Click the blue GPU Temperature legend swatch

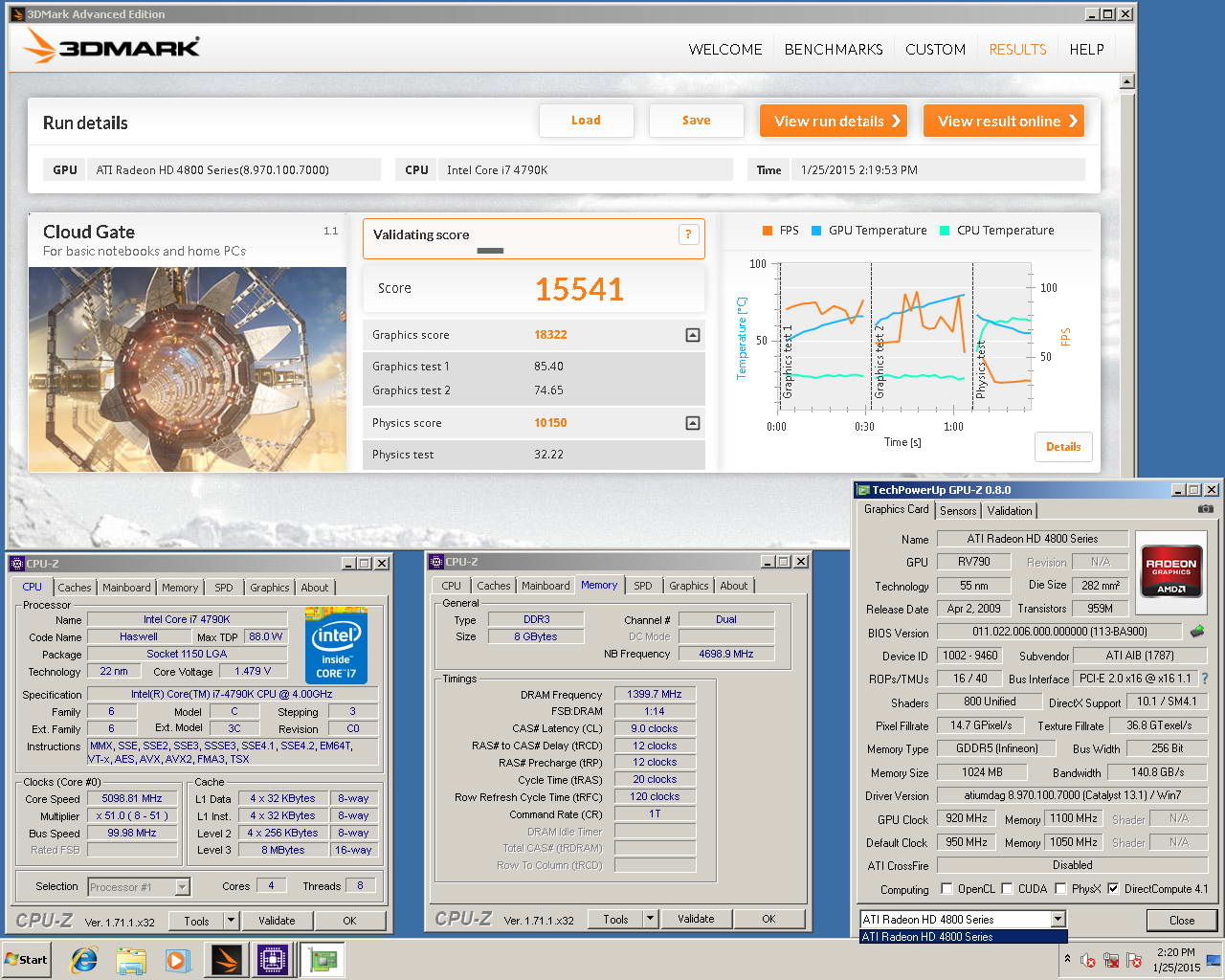[x=816, y=231]
